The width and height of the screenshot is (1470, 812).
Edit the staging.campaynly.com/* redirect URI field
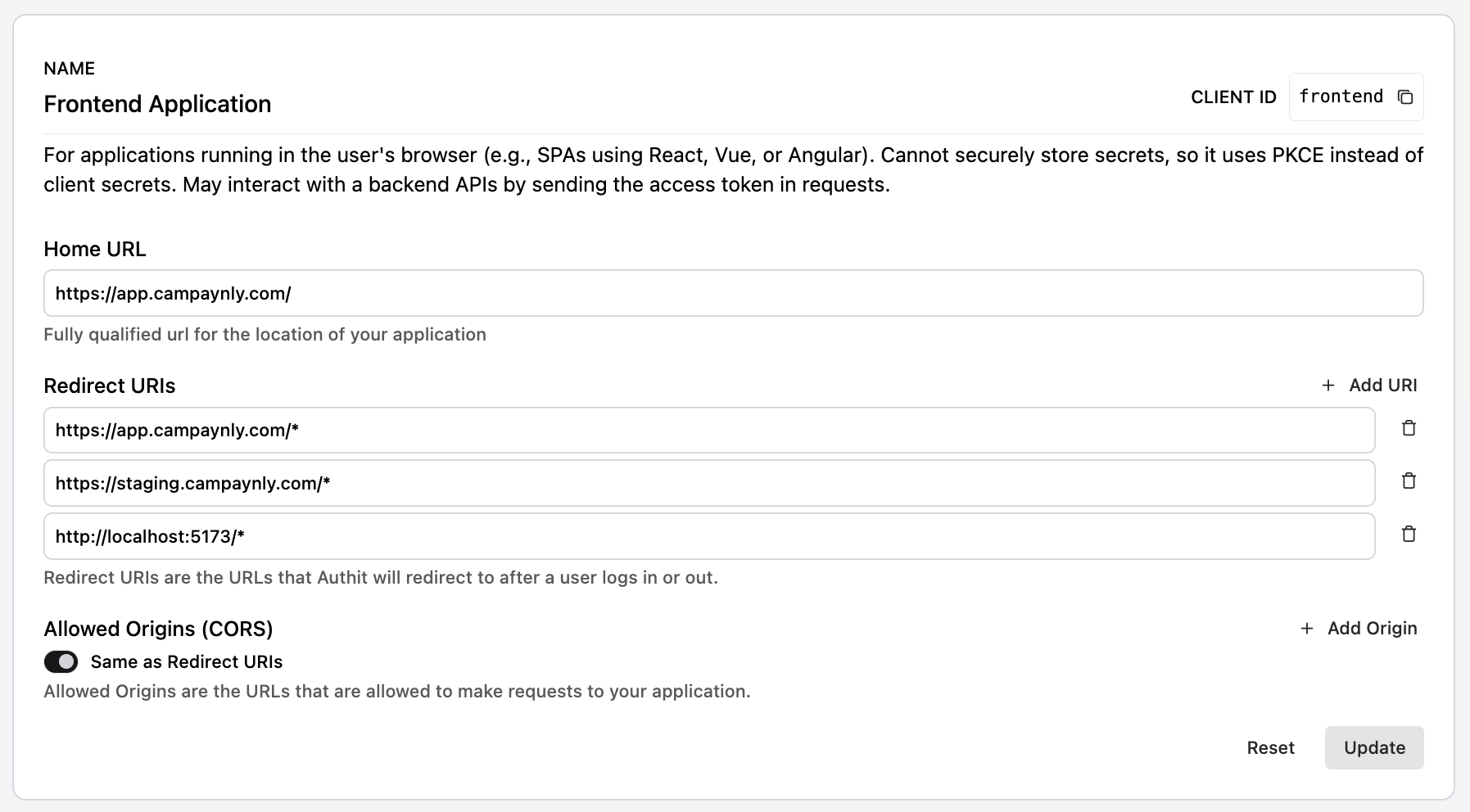coord(708,484)
